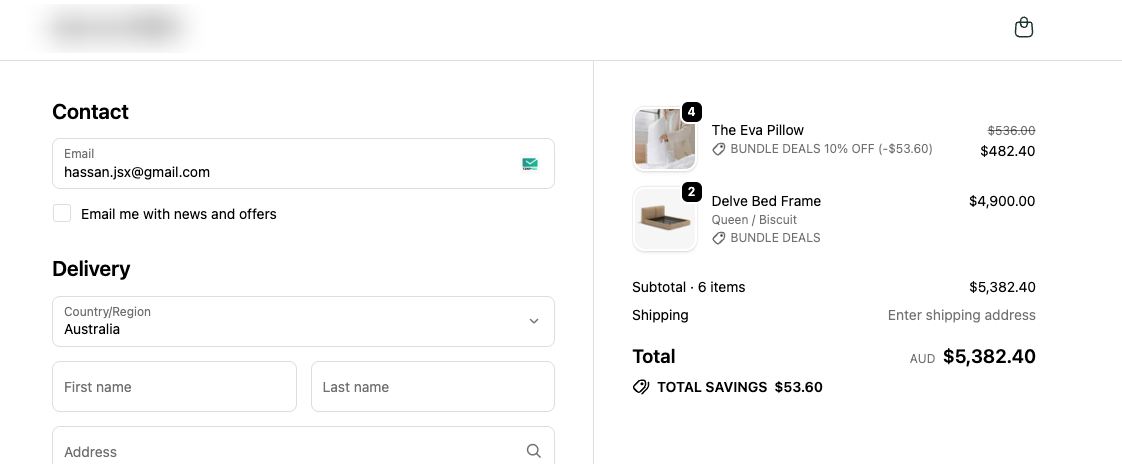Click the Queen / Biscuit variant text
The height and width of the screenshot is (464, 1122).
click(x=754, y=220)
